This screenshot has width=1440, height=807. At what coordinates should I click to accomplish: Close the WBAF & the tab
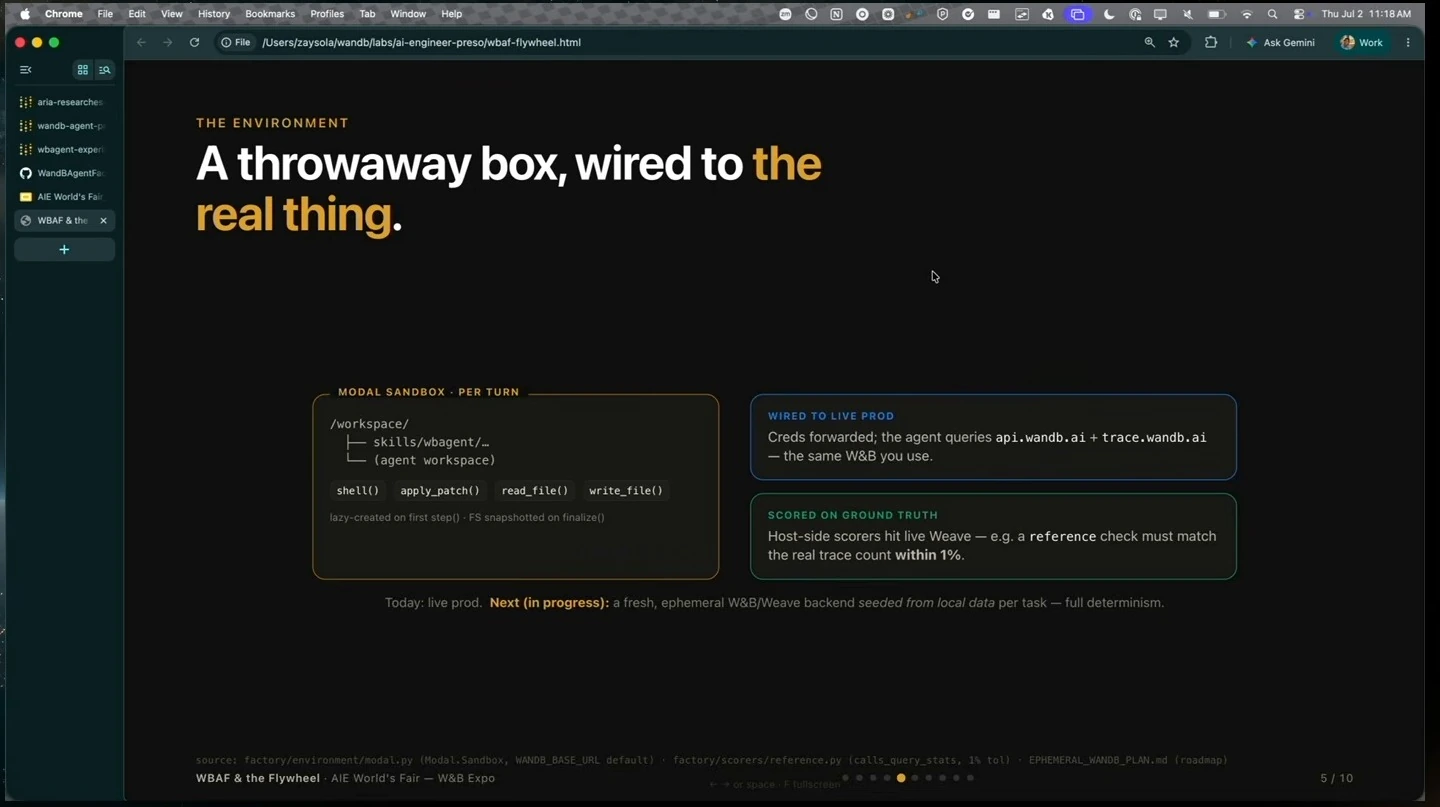click(103, 221)
